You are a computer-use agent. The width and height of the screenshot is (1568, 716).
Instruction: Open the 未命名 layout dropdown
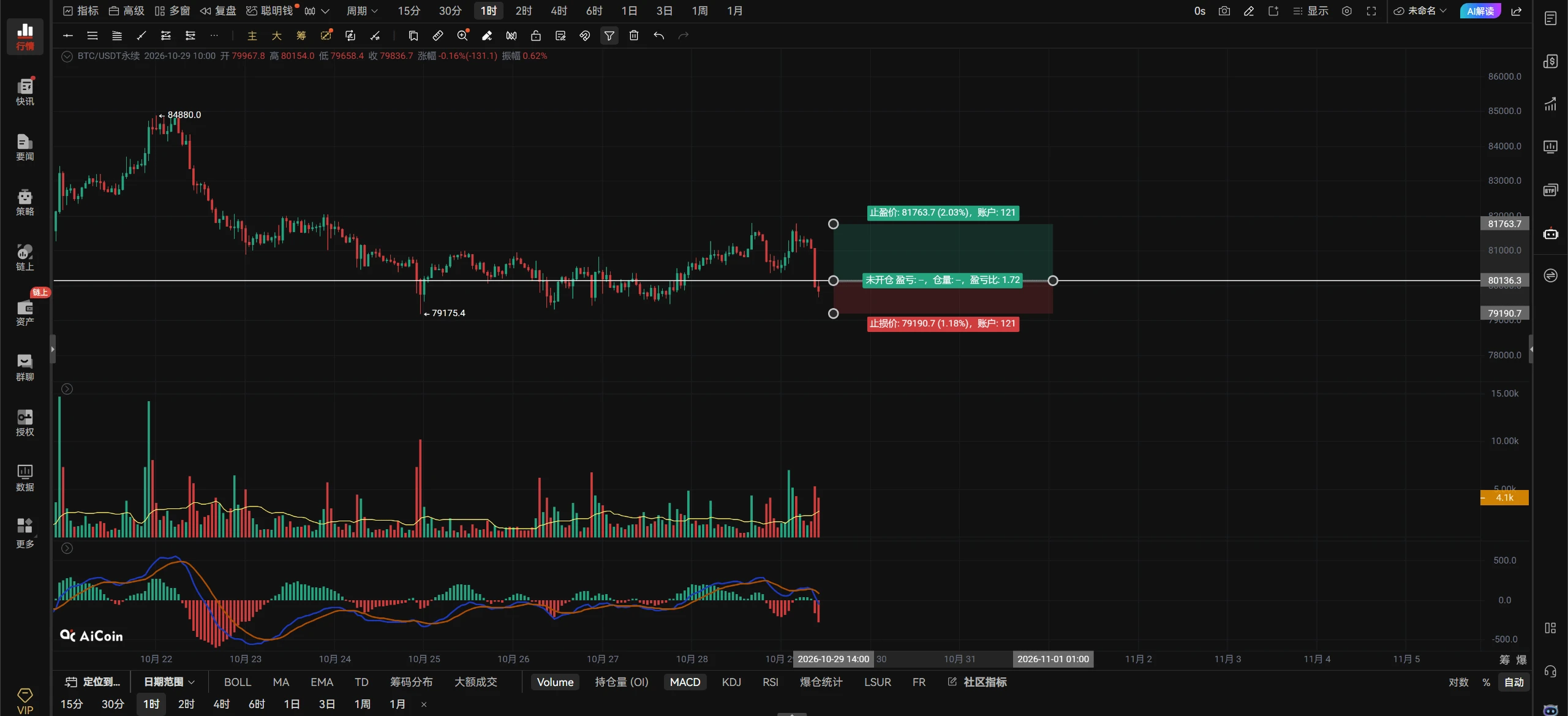pyautogui.click(x=1420, y=11)
